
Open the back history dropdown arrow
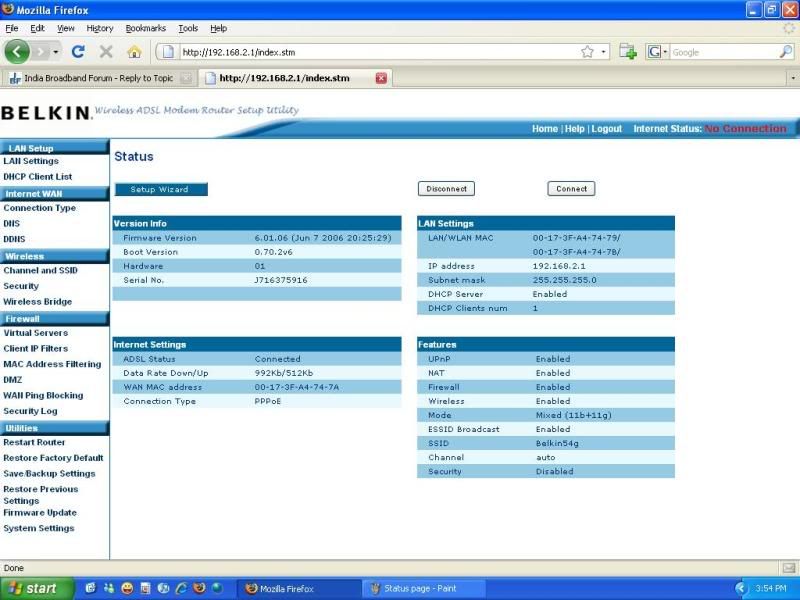click(56, 51)
